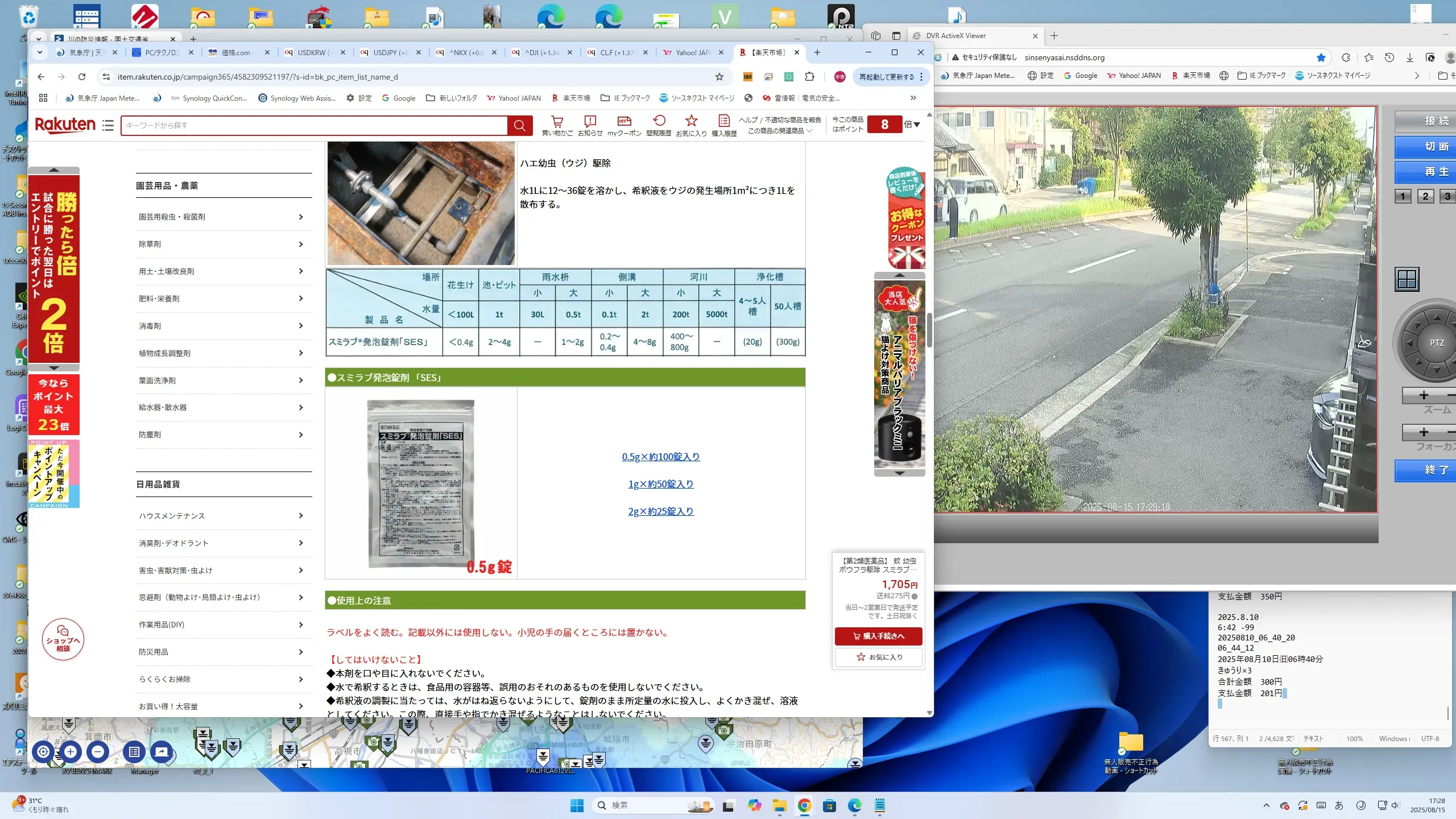This screenshot has height=819, width=1456.
Task: Select camera channel 2 button
Action: click(1425, 197)
